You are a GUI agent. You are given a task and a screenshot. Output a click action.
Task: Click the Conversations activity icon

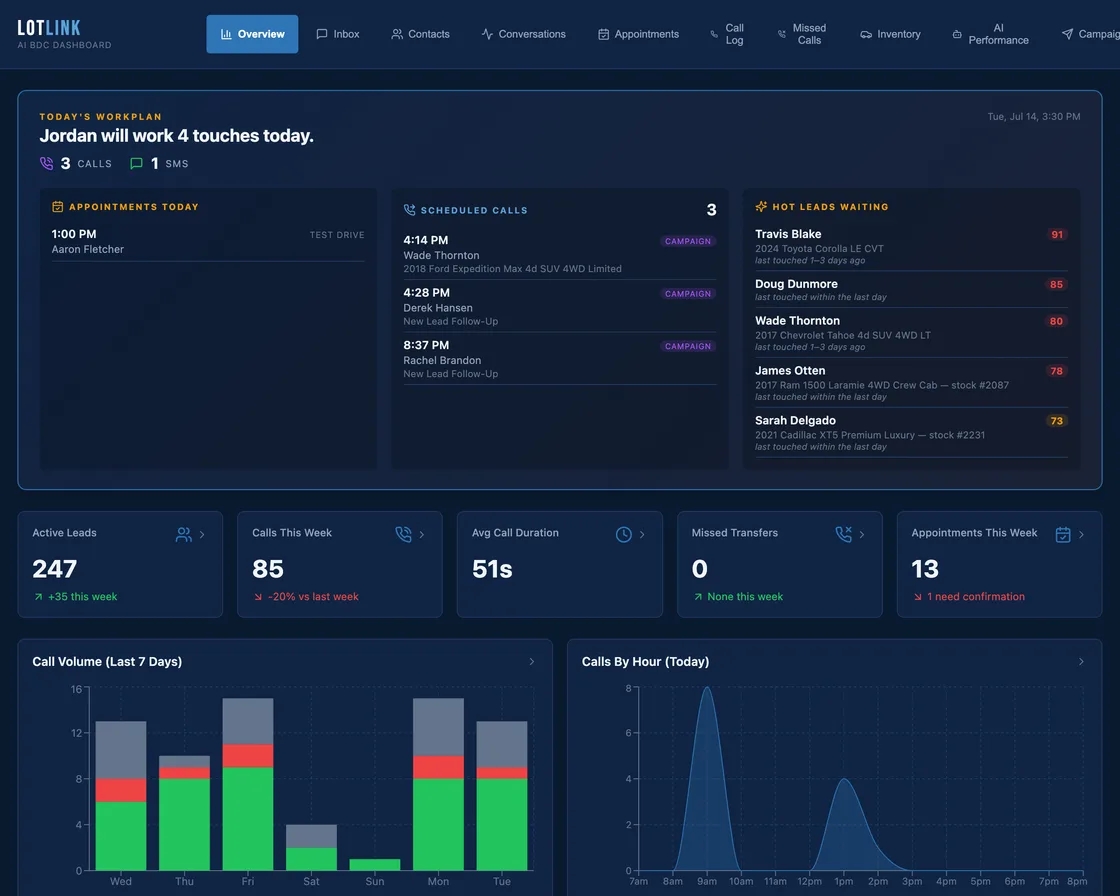pyautogui.click(x=487, y=34)
